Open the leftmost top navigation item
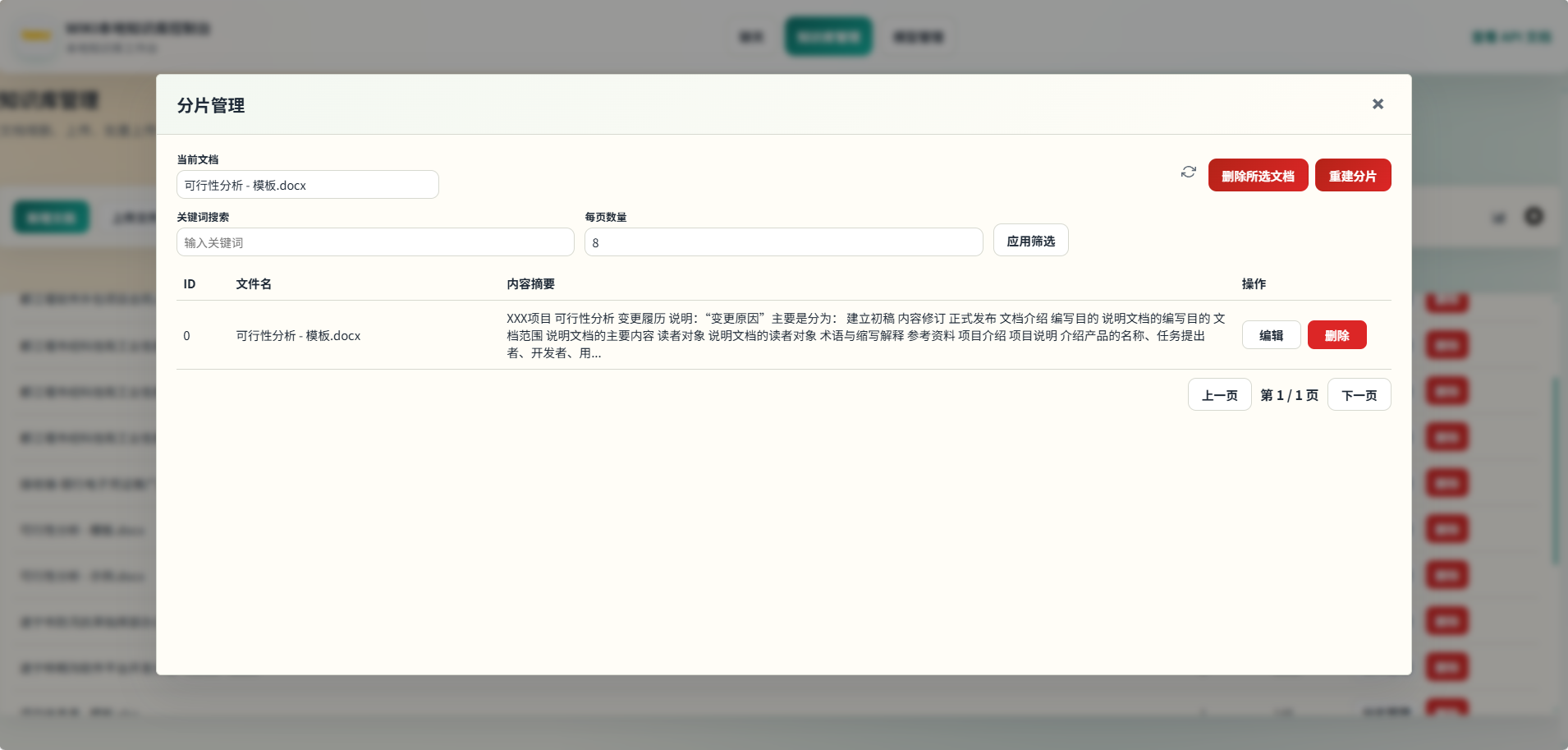Viewport: 1568px width, 750px height. [752, 36]
